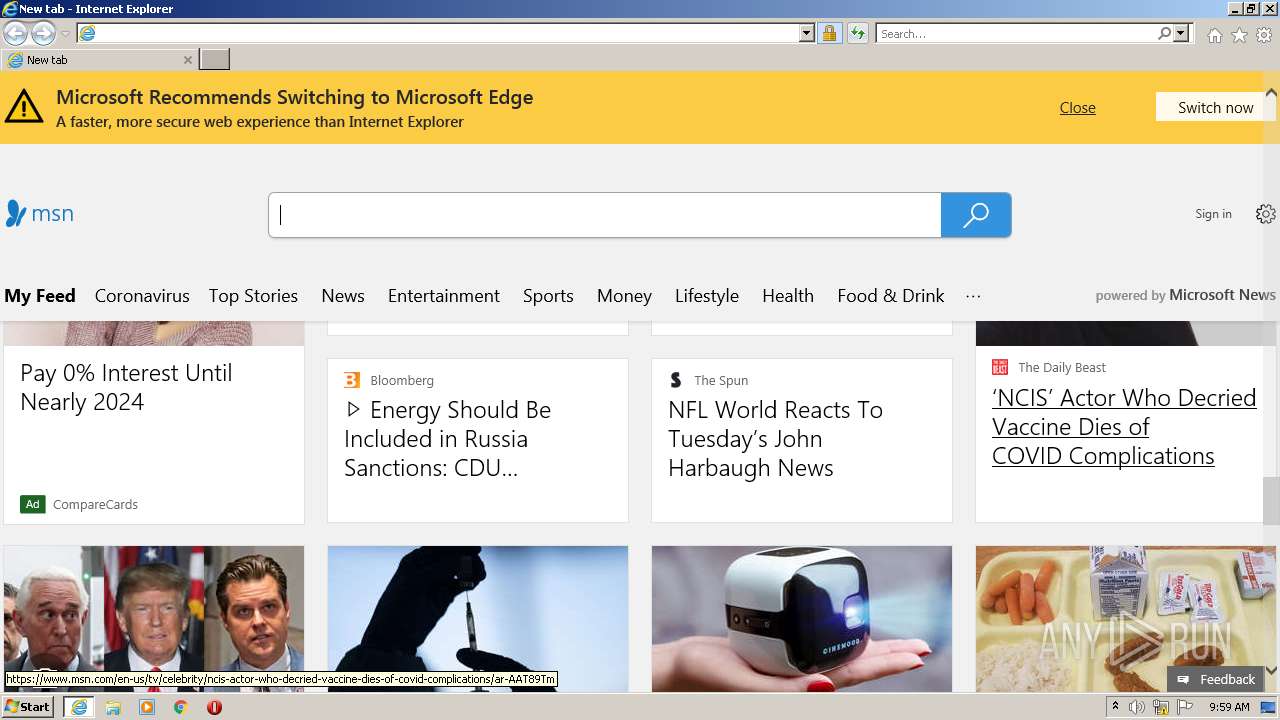This screenshot has height=720, width=1280.
Task: Click inside the MSN web search field
Action: [605, 215]
